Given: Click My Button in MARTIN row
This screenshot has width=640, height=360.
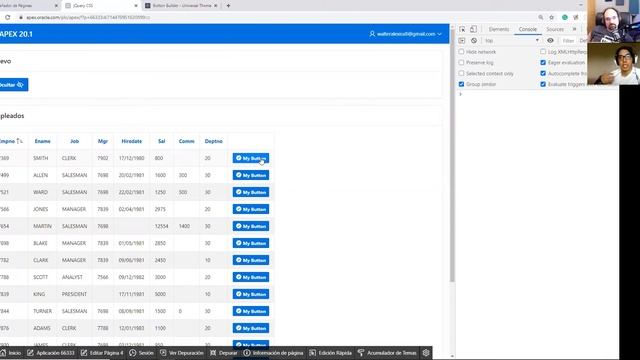Looking at the screenshot, I should click(x=251, y=226).
